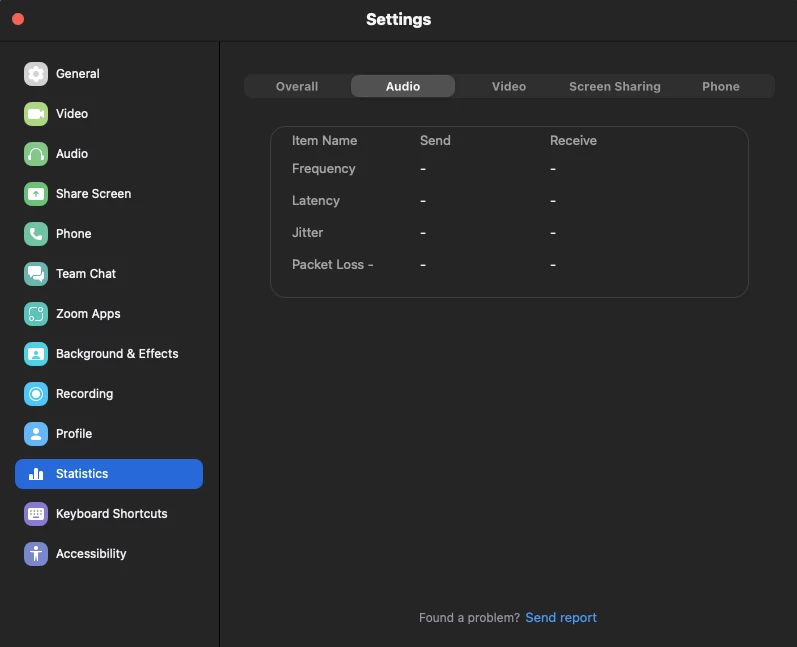Select the Audio statistics tab

(x=403, y=87)
